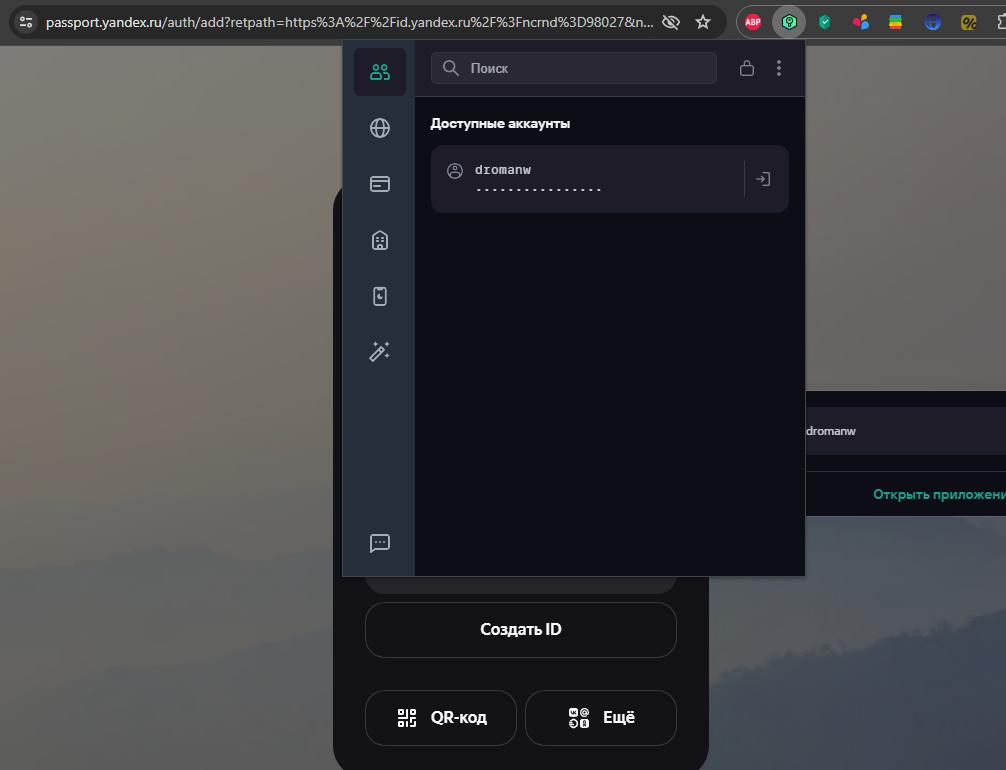The width and height of the screenshot is (1006, 770).
Task: Open site information icon in address bar
Action: tap(26, 22)
